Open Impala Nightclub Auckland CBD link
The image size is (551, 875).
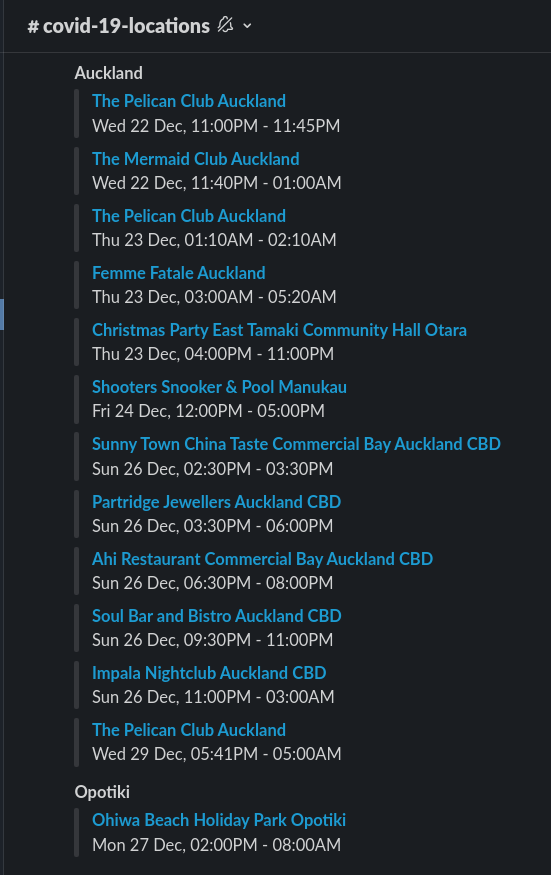point(209,673)
